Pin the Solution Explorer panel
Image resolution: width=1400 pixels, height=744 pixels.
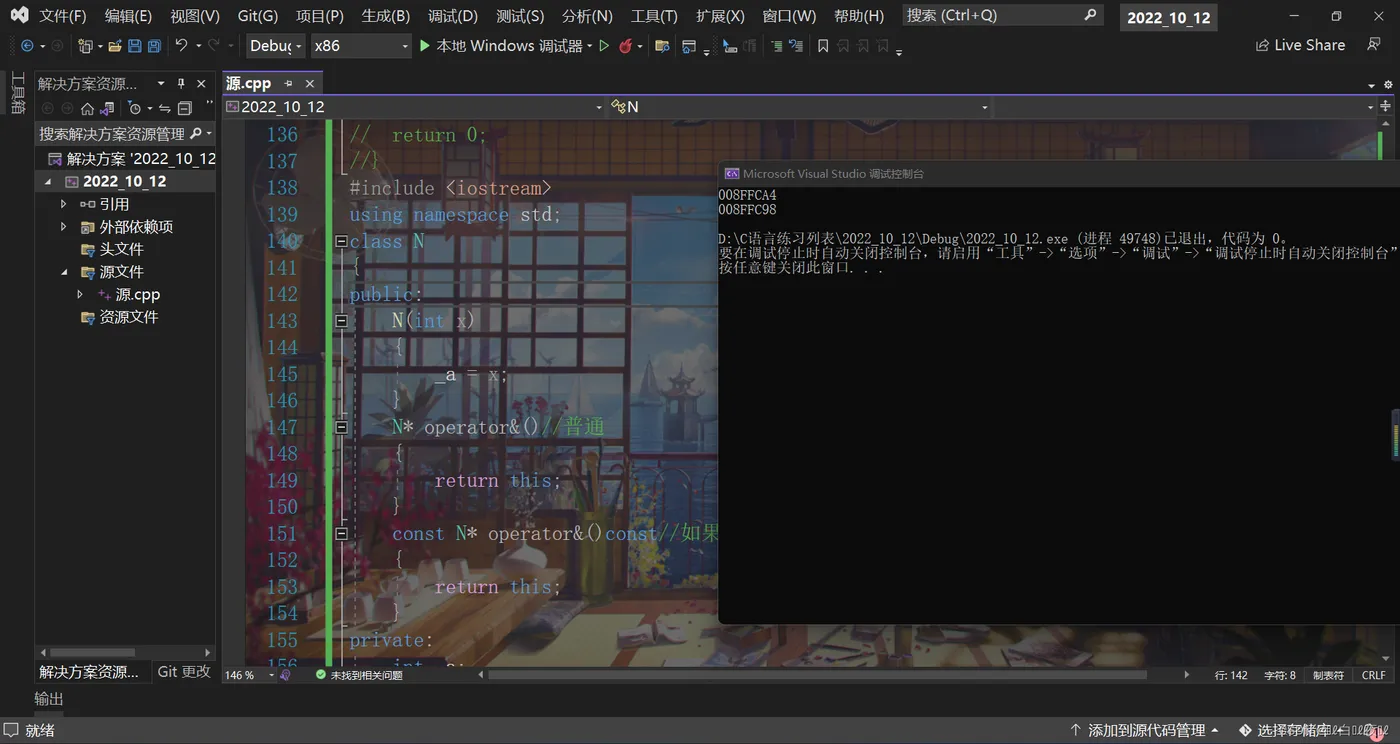point(181,84)
